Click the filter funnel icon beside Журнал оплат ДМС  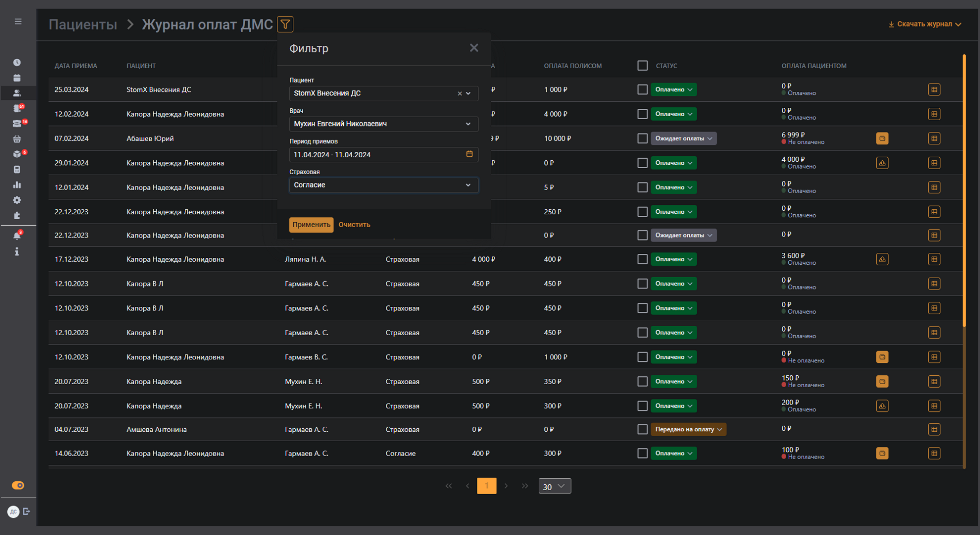286,24
